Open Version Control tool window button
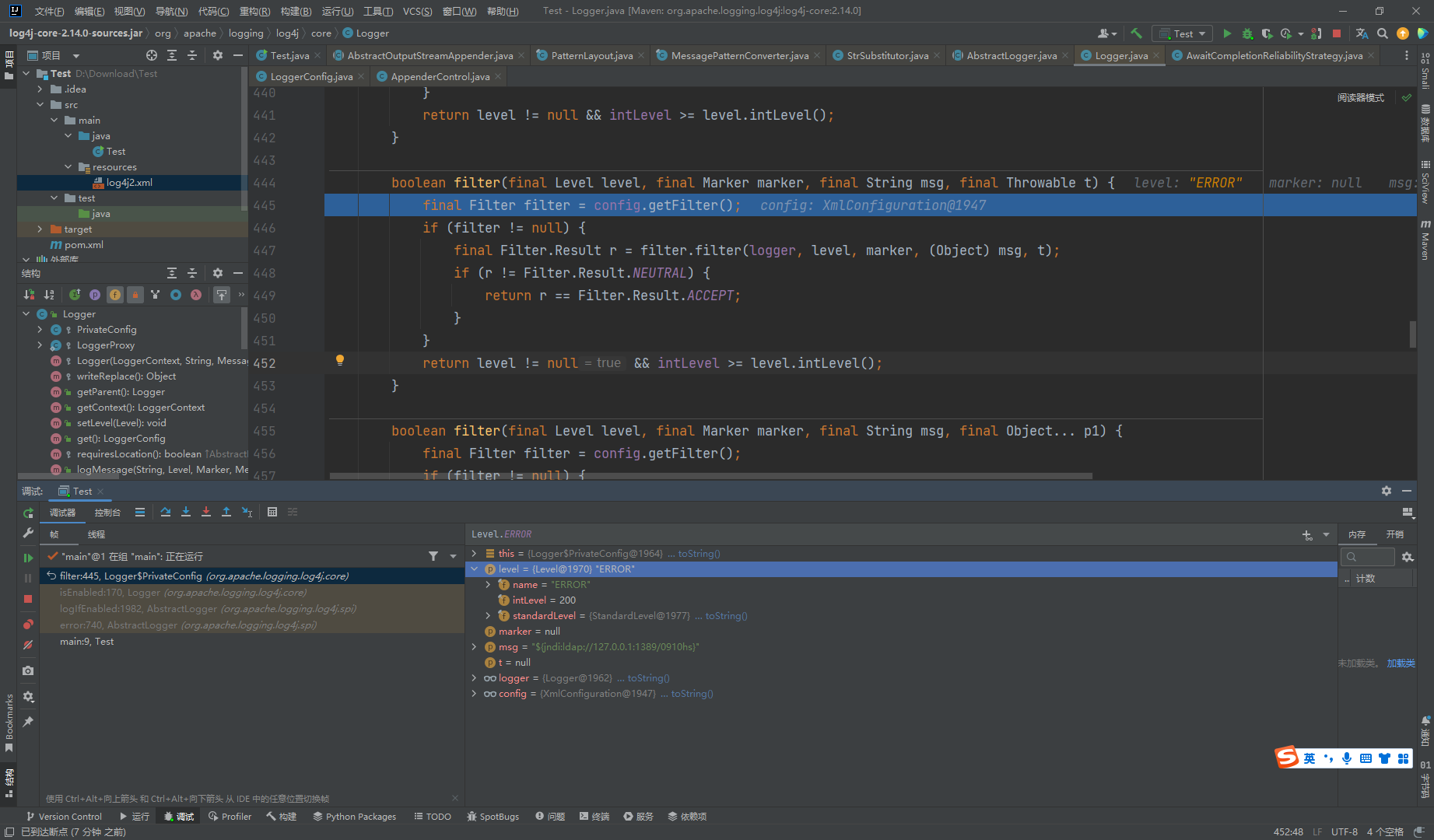Image resolution: width=1434 pixels, height=840 pixels. click(x=65, y=817)
